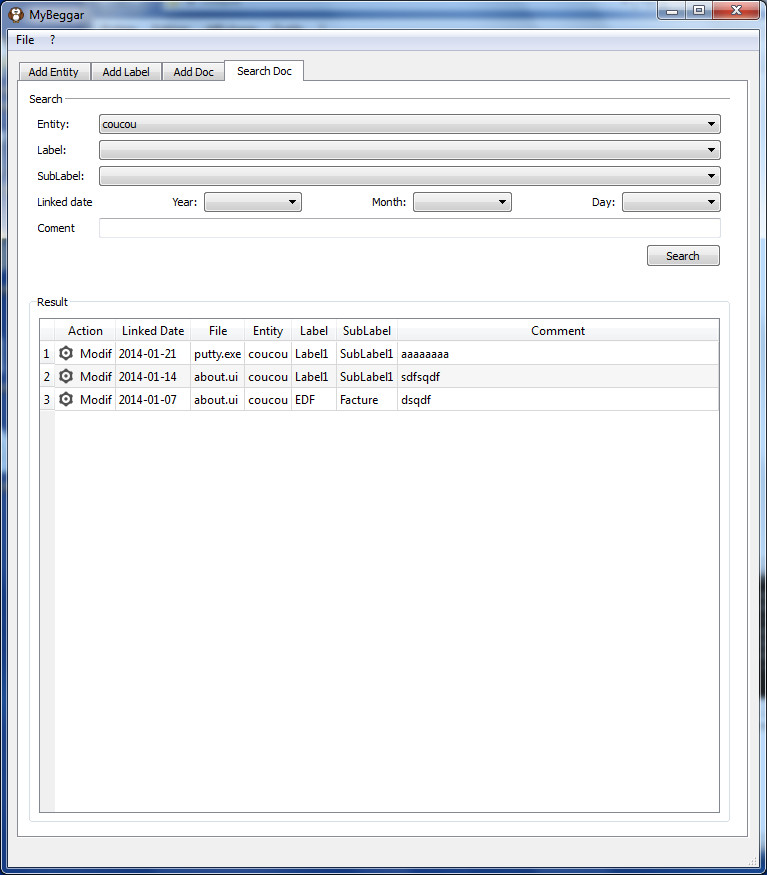The image size is (767, 875).
Task: Open the Entity dropdown showing coucou
Action: pos(410,124)
